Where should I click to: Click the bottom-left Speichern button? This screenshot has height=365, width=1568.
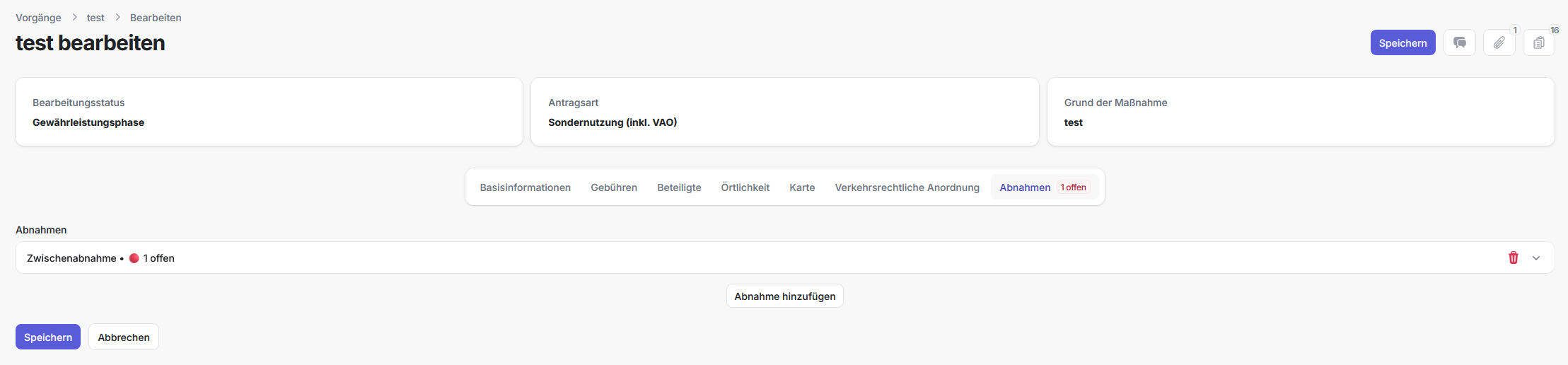[48, 337]
